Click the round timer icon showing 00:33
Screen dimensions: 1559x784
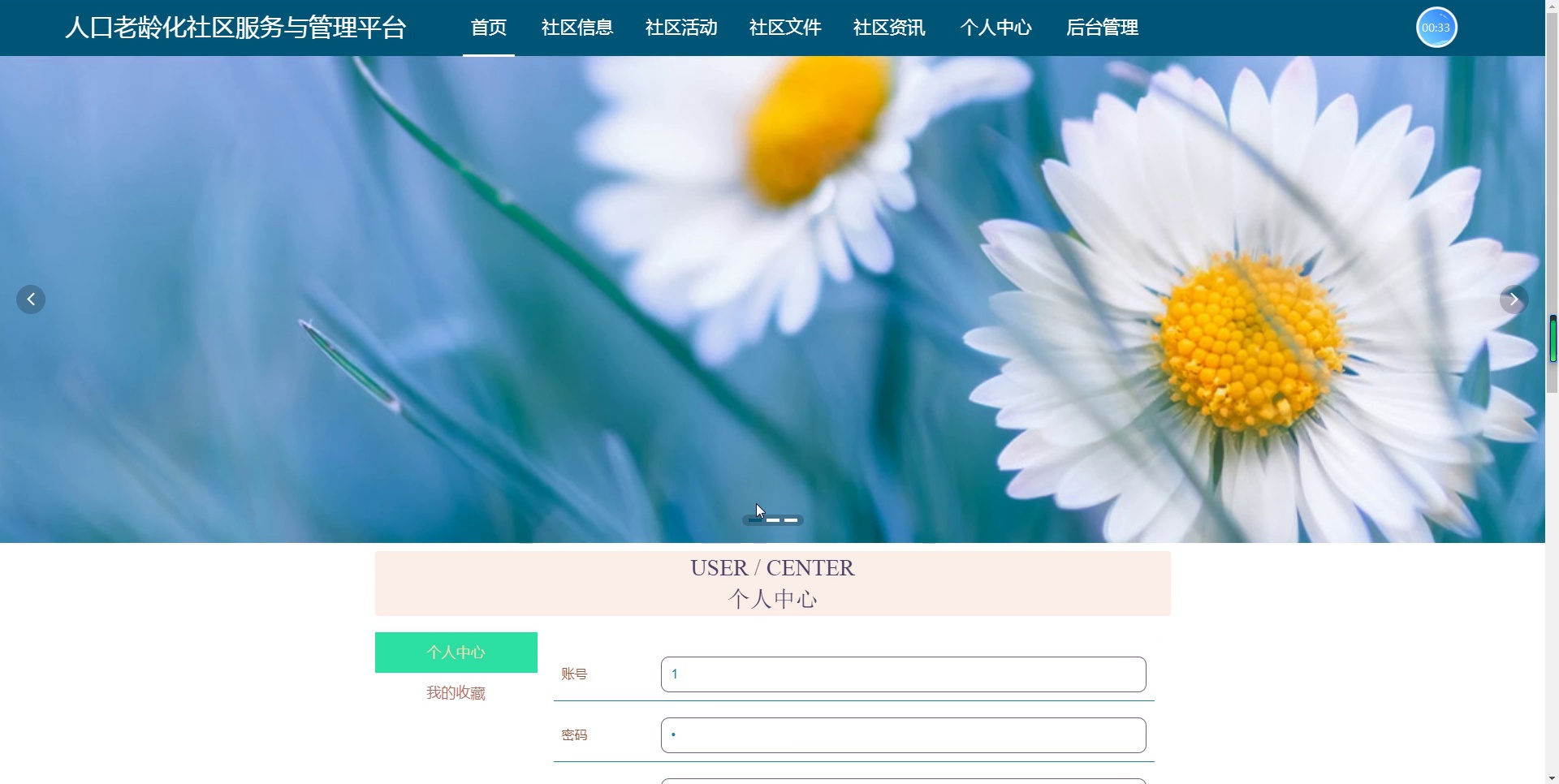click(1436, 28)
